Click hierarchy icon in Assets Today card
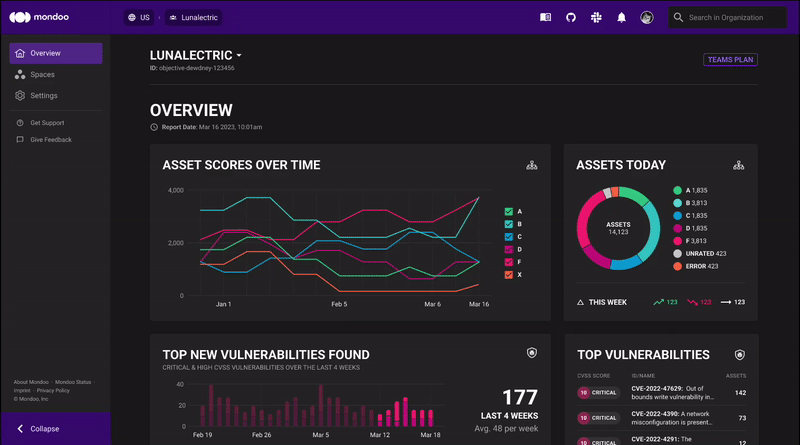Image resolution: width=800 pixels, height=445 pixels. pyautogui.click(x=738, y=165)
